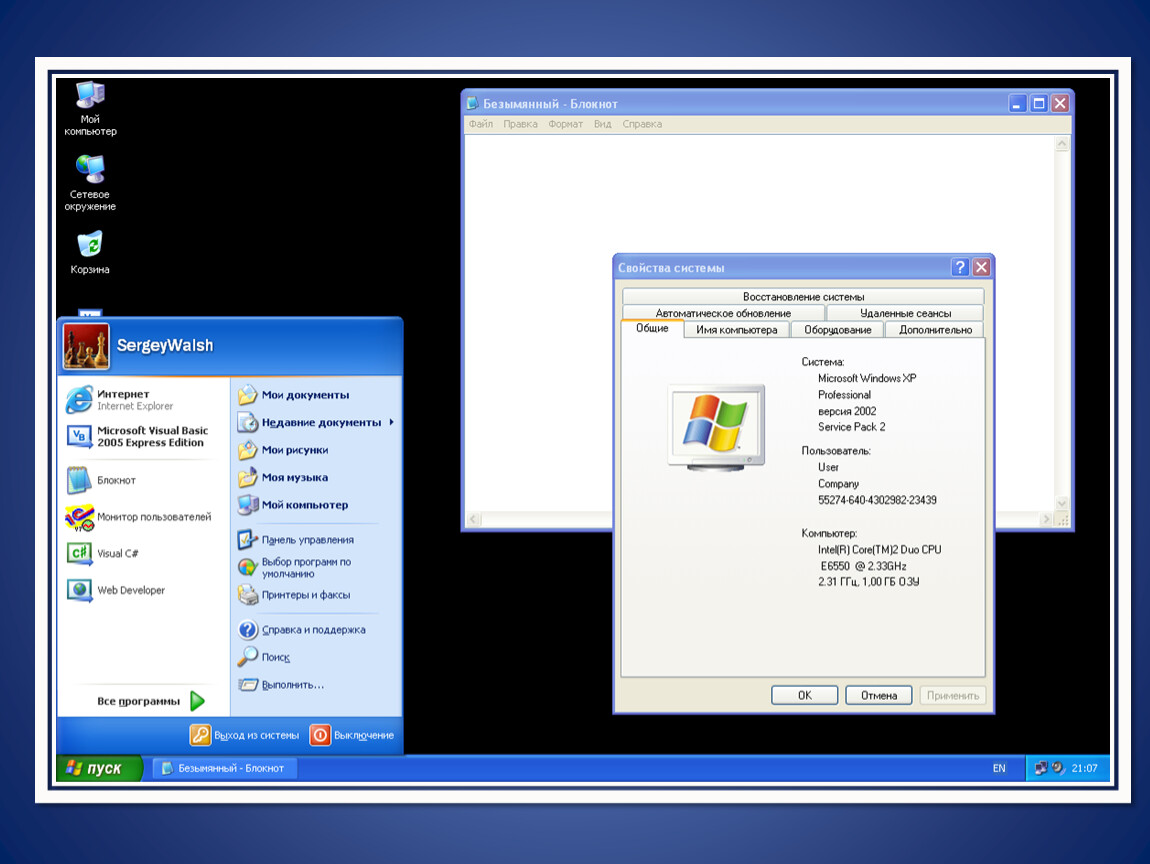
Task: Click Notepad's vertical scrollbar up arrow
Action: (x=1061, y=144)
